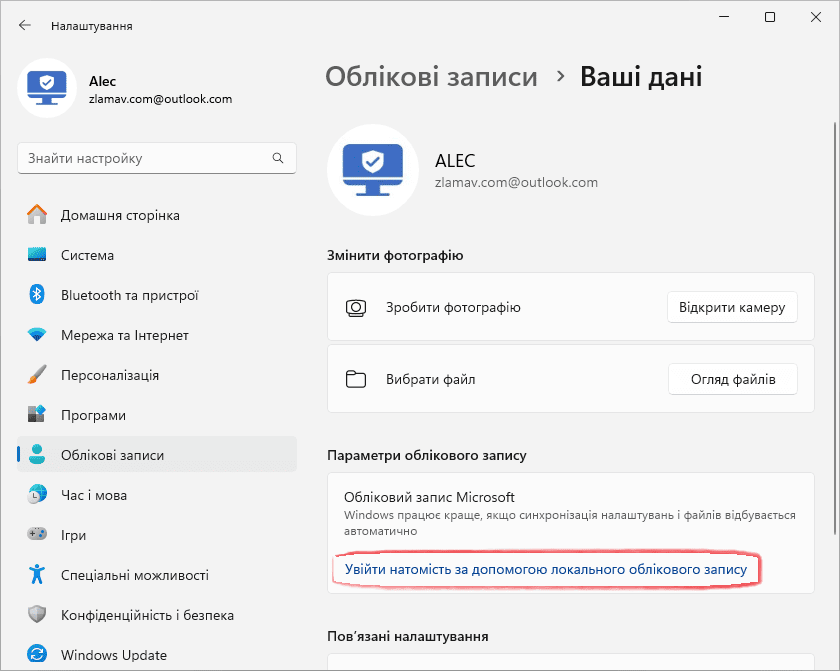Click the search magnifier icon
This screenshot has width=840, height=671.
click(277, 158)
